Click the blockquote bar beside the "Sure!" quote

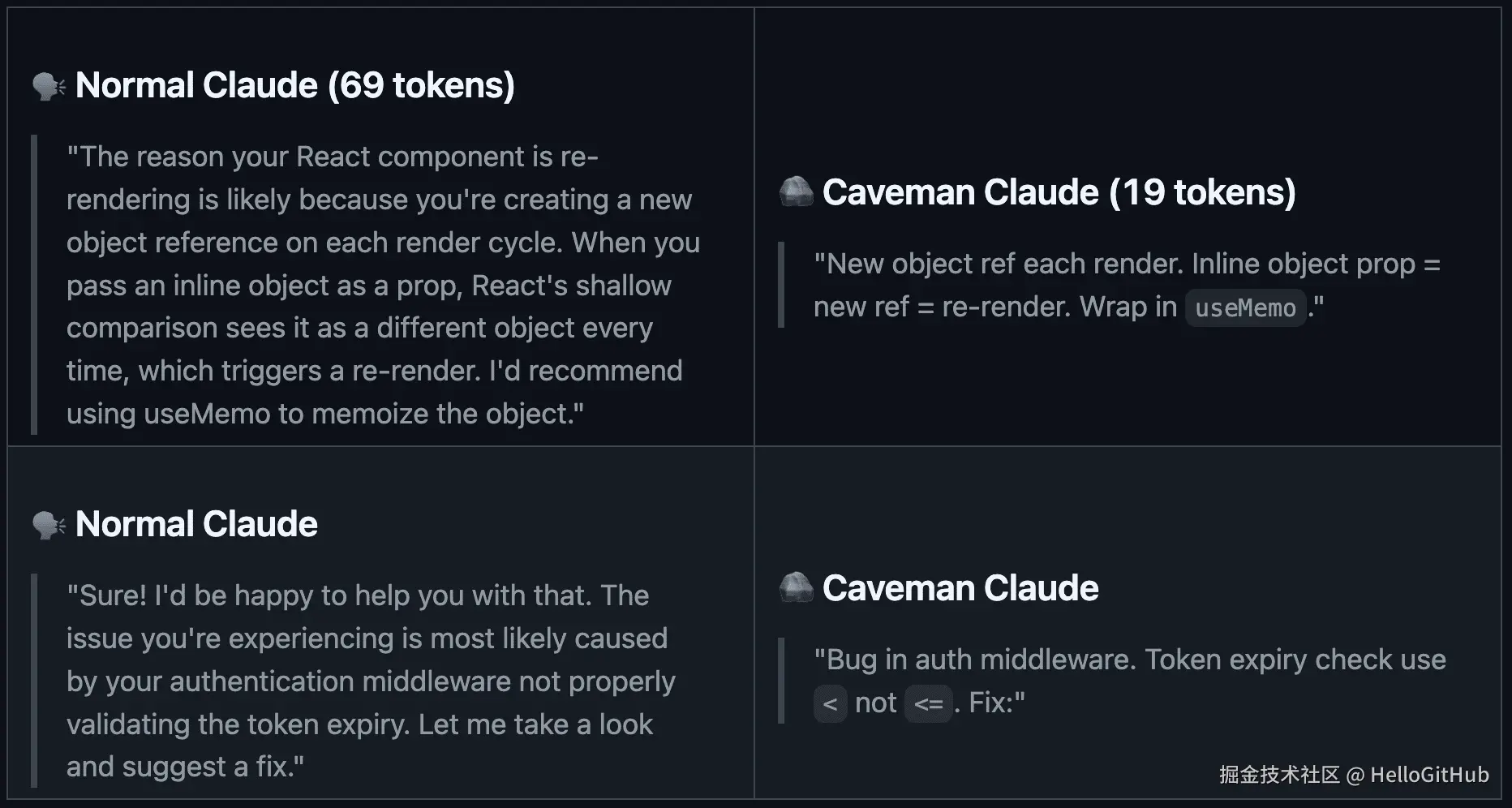coord(34,681)
